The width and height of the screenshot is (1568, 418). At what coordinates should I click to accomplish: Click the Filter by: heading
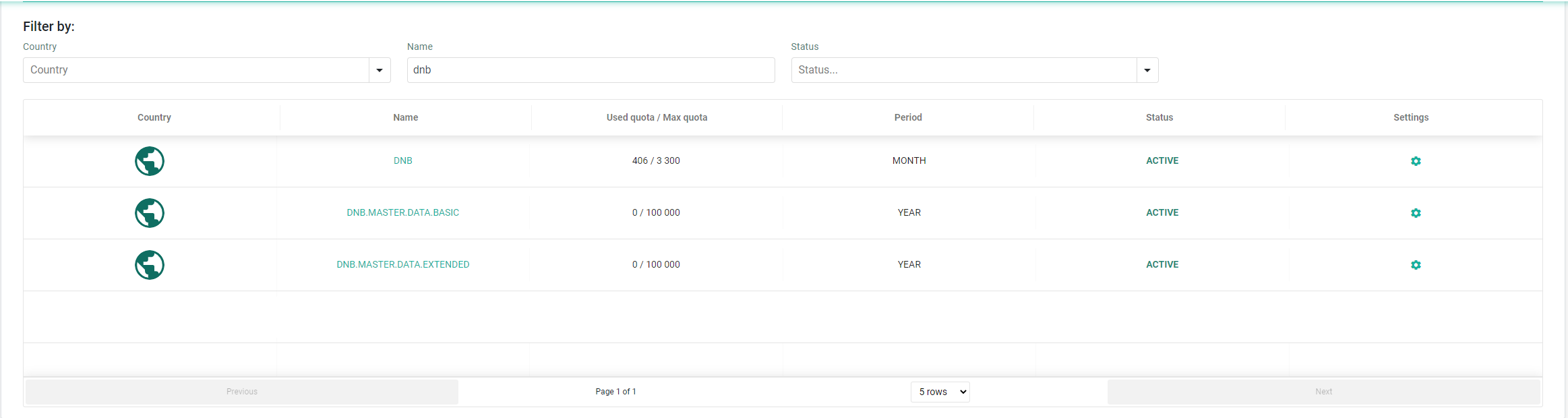[49, 26]
